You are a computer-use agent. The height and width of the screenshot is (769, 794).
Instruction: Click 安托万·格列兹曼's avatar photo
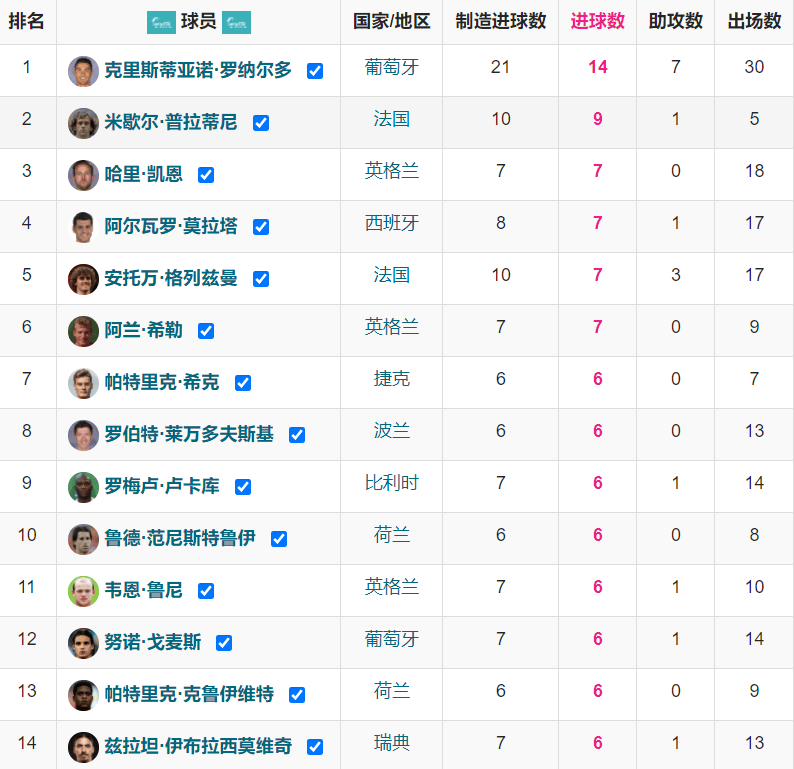pos(83,279)
